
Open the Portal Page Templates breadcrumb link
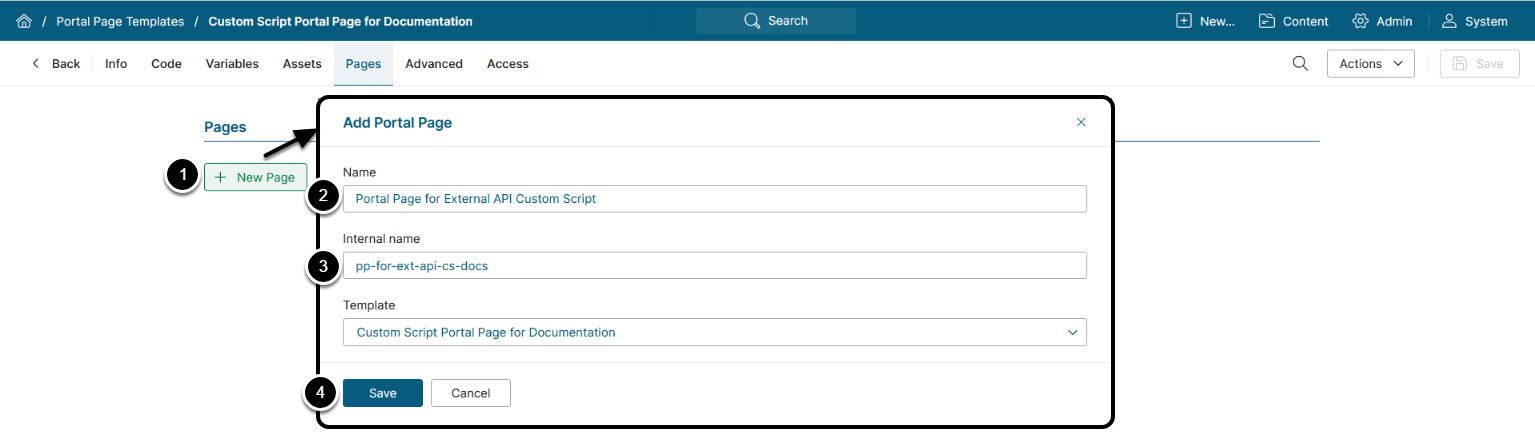coord(120,21)
